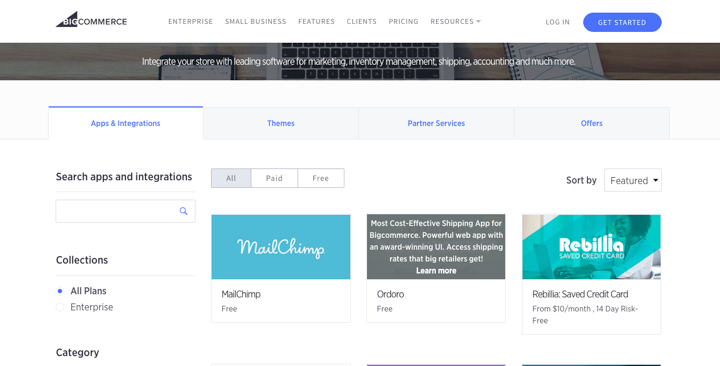The height and width of the screenshot is (366, 720).
Task: Click the Free price under Ordoro
Action: click(x=384, y=309)
